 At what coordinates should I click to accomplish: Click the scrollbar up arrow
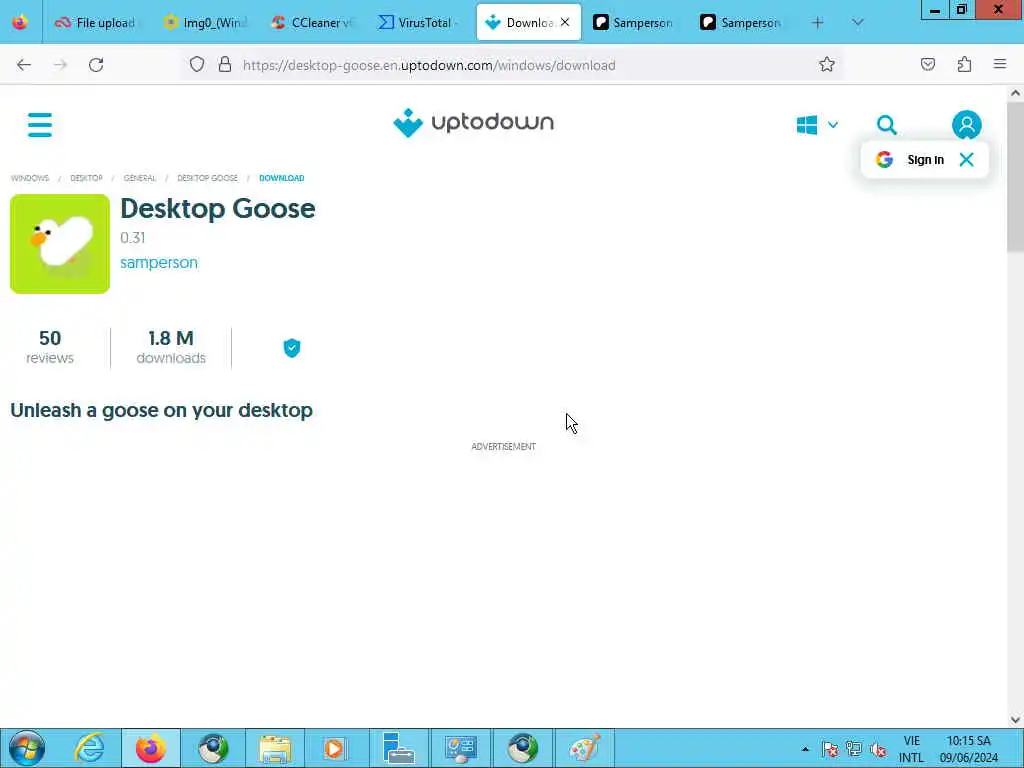(x=1015, y=93)
